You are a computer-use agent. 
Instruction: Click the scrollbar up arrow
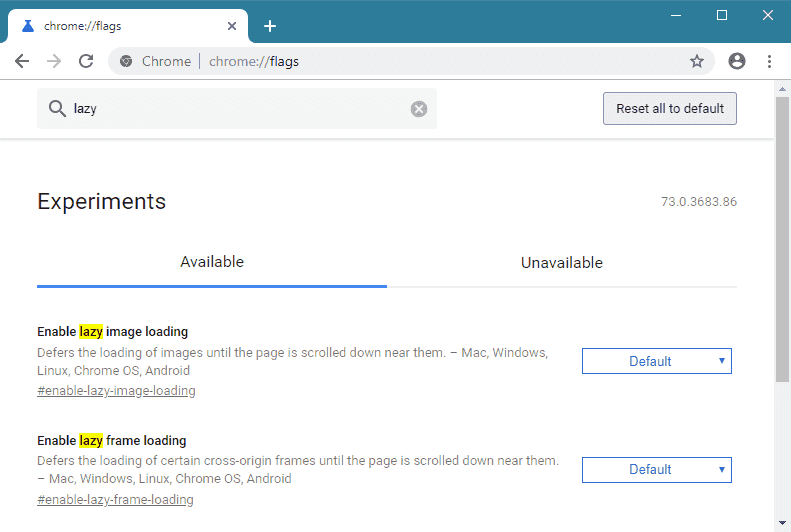click(782, 89)
